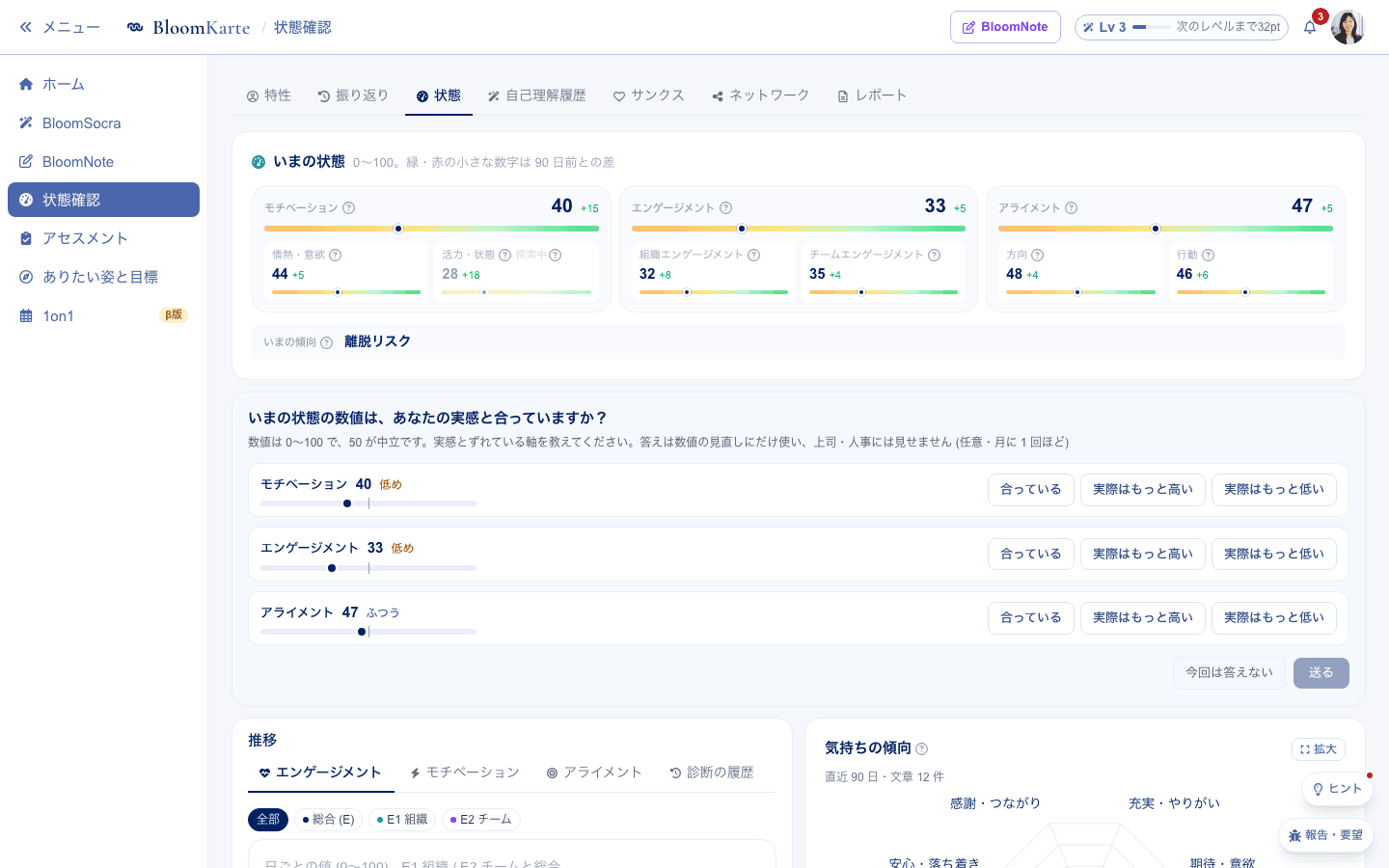Open notifications bell icon
The width and height of the screenshot is (1389, 868).
point(1310,27)
